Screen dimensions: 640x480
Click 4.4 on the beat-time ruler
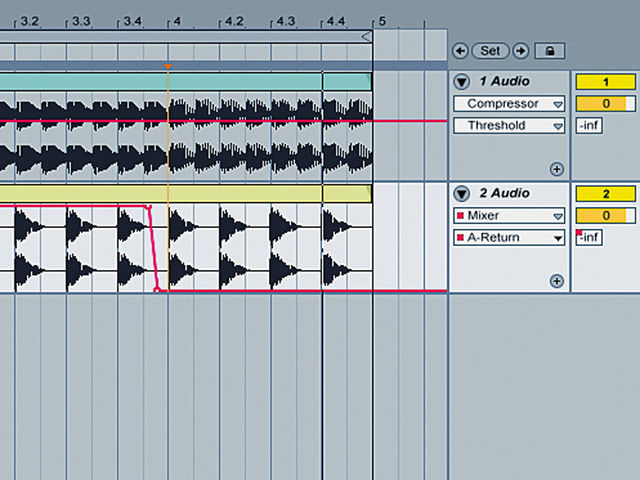336,22
